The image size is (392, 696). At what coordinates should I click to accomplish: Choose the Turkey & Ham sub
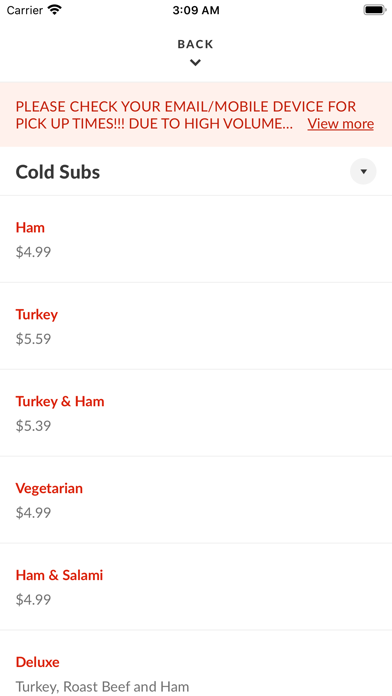click(x=196, y=413)
